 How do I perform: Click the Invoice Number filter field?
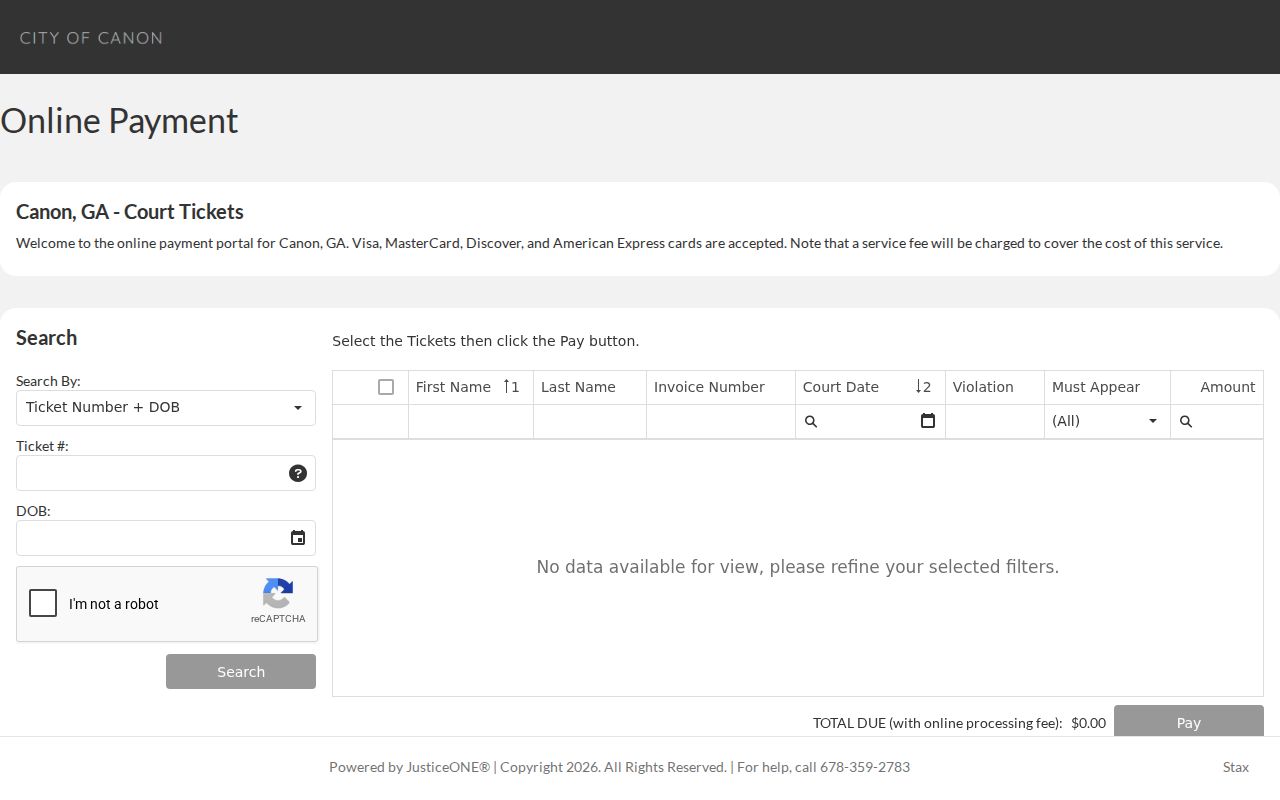point(721,421)
